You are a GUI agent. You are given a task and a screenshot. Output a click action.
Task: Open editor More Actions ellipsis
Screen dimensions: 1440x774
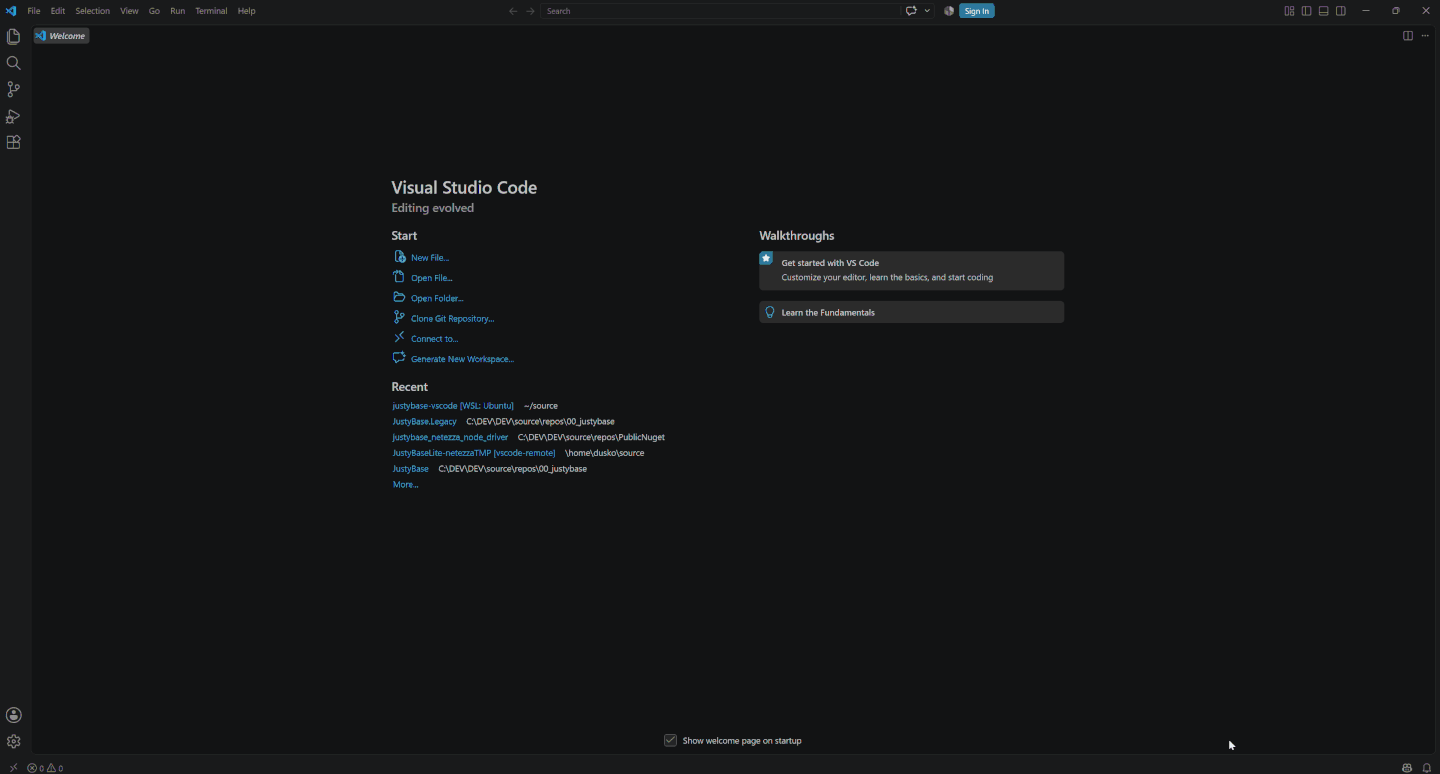(1425, 36)
